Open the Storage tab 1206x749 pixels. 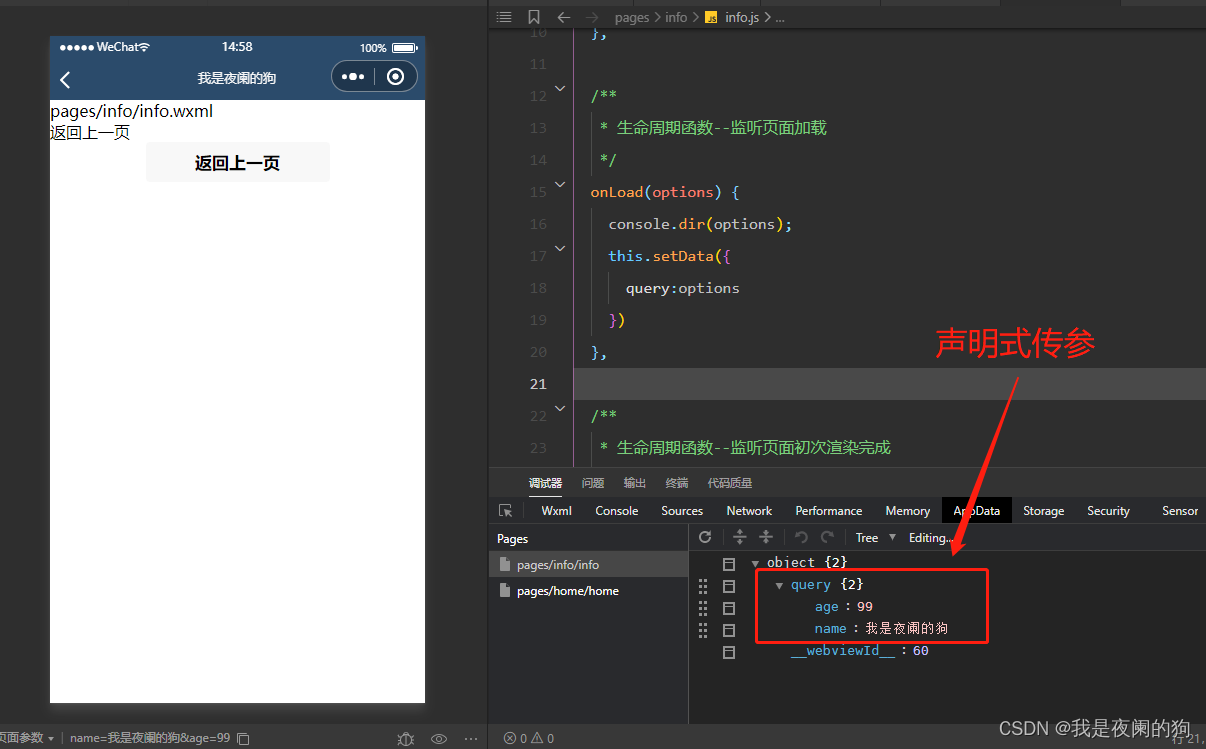[x=1043, y=511]
